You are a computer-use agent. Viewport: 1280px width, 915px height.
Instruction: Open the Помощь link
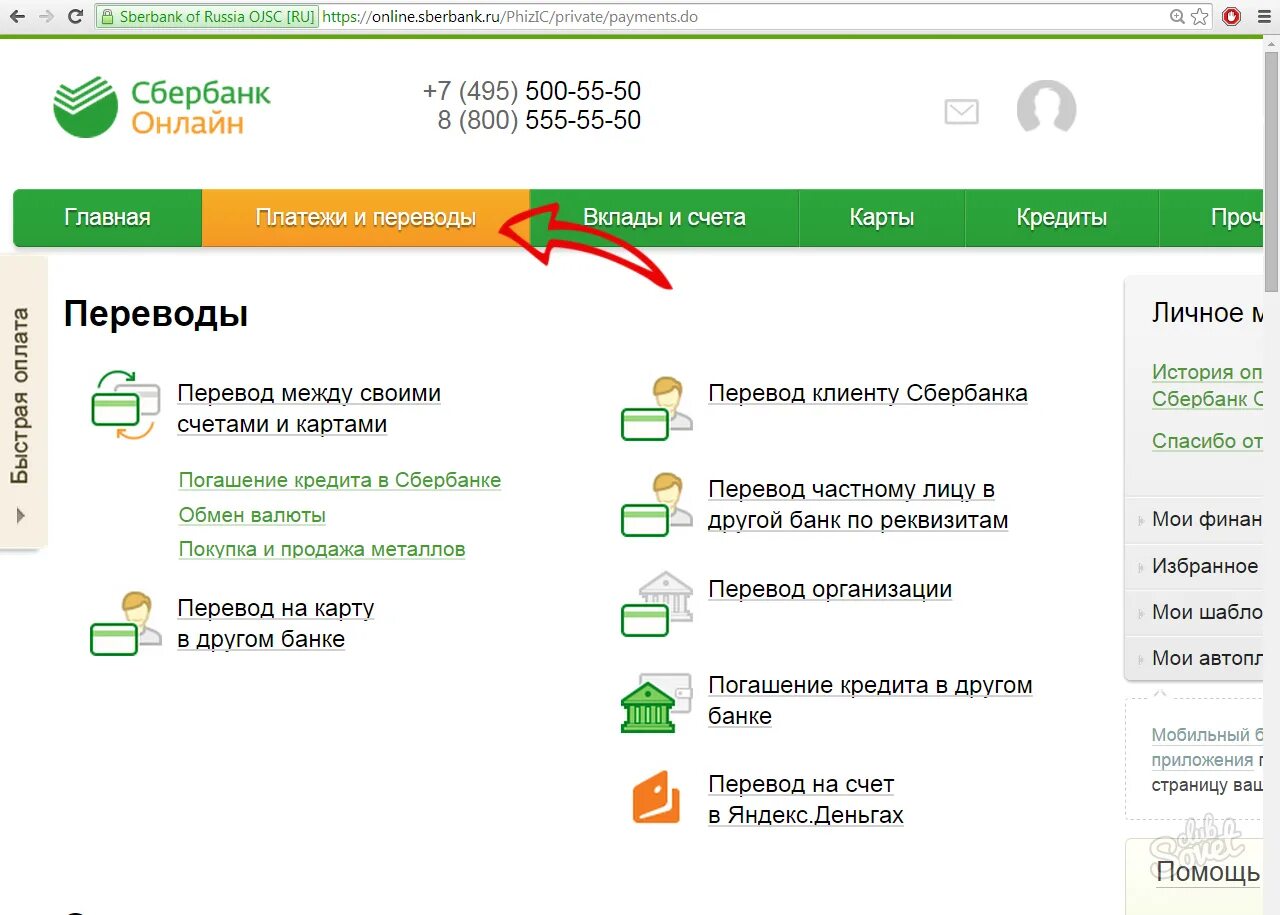point(1208,872)
